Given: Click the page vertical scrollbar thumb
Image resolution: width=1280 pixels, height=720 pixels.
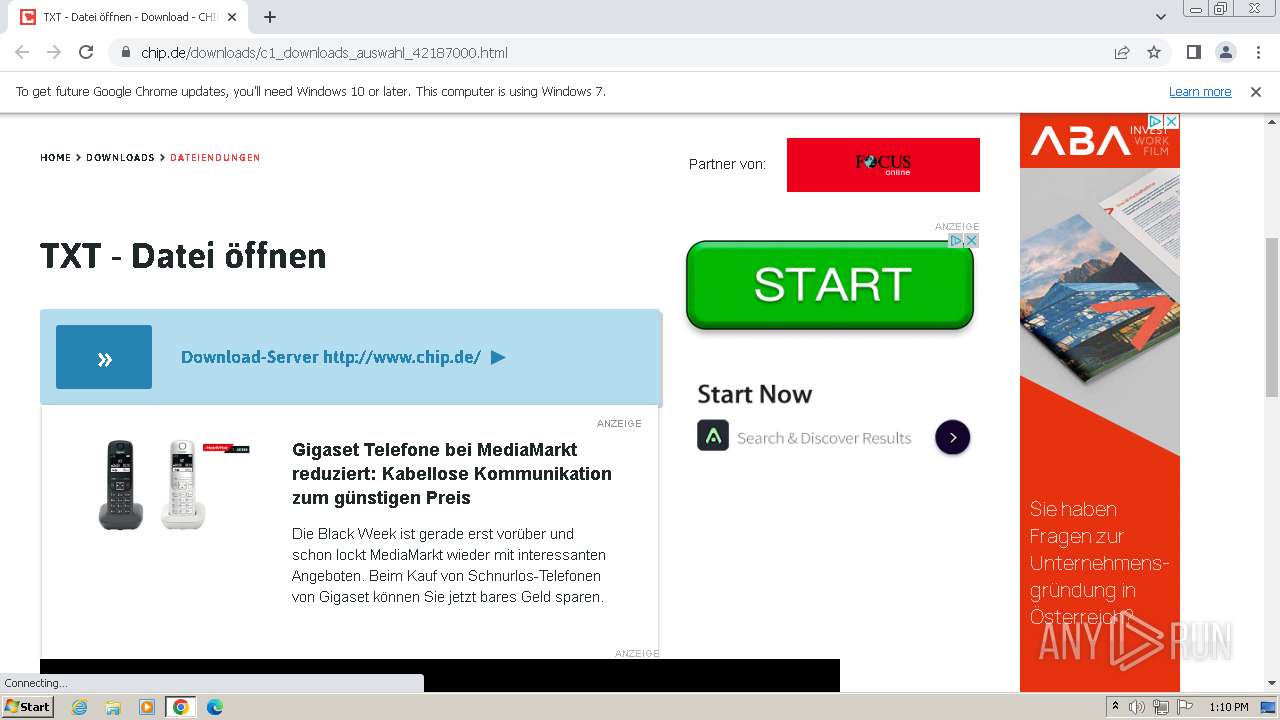Looking at the screenshot, I should tap(1272, 318).
